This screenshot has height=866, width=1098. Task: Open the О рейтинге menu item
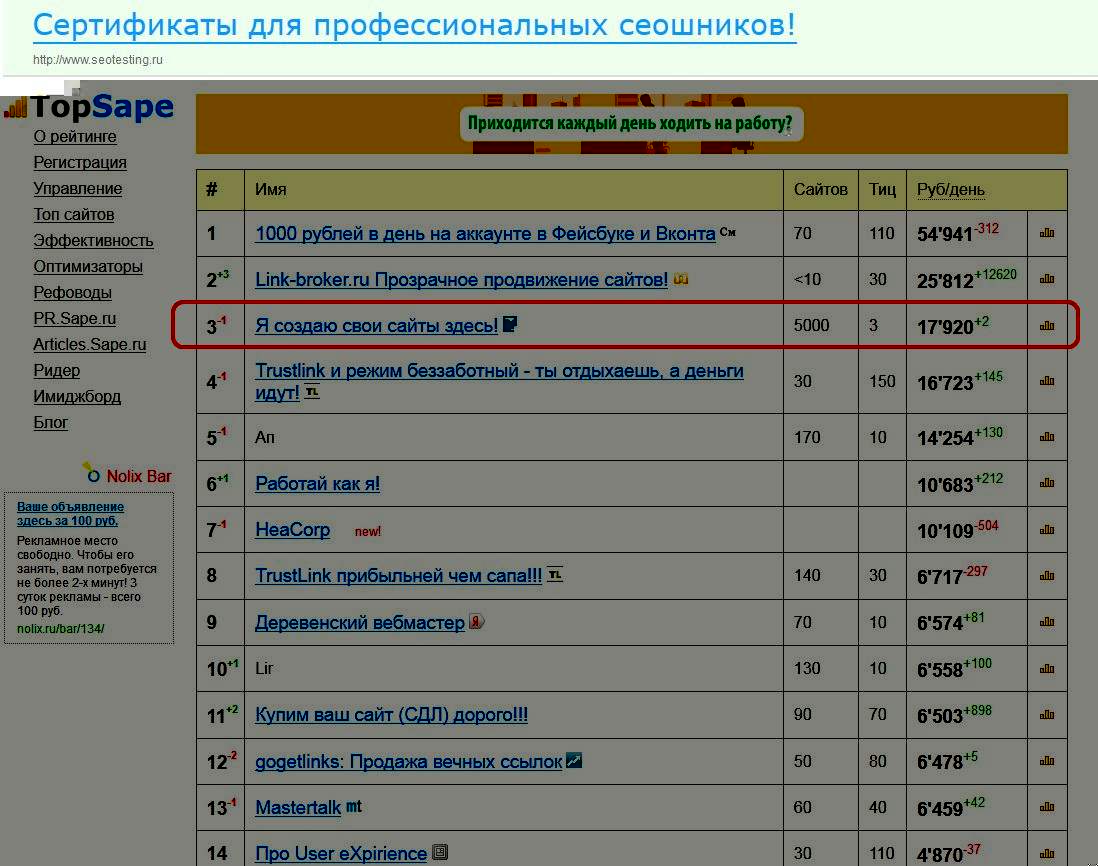click(x=75, y=137)
